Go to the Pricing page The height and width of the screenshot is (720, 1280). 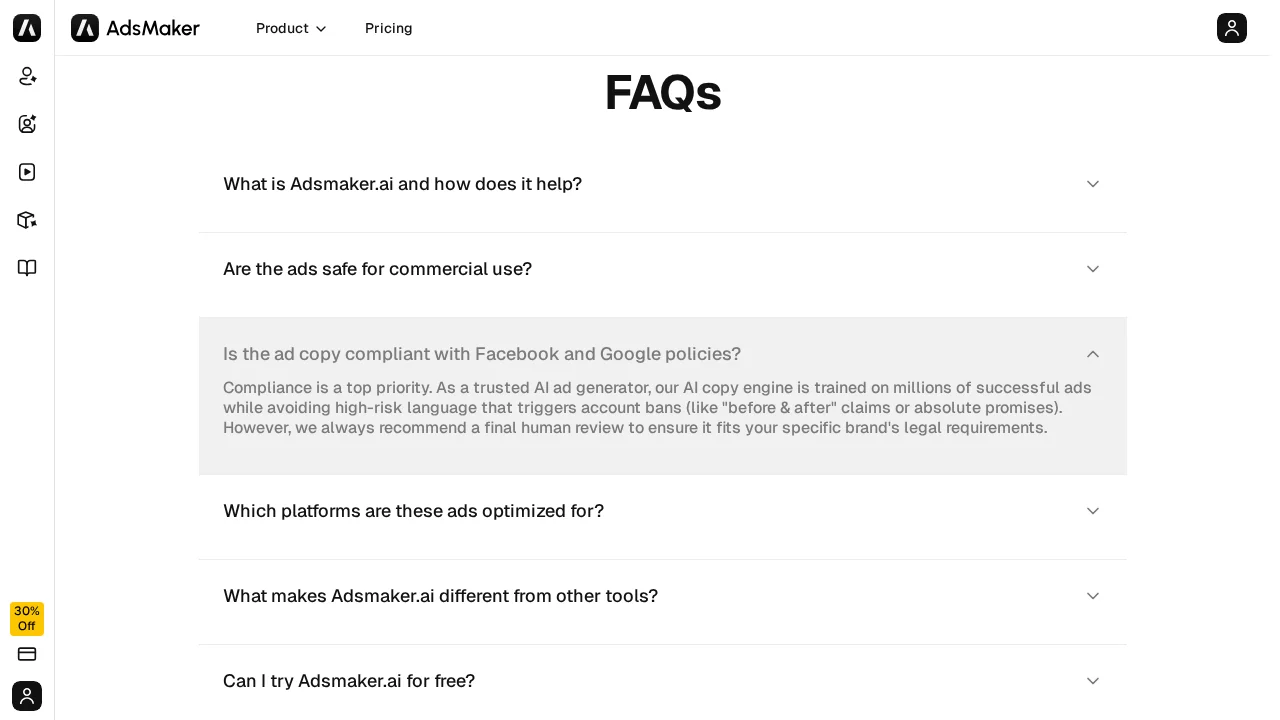tap(389, 28)
